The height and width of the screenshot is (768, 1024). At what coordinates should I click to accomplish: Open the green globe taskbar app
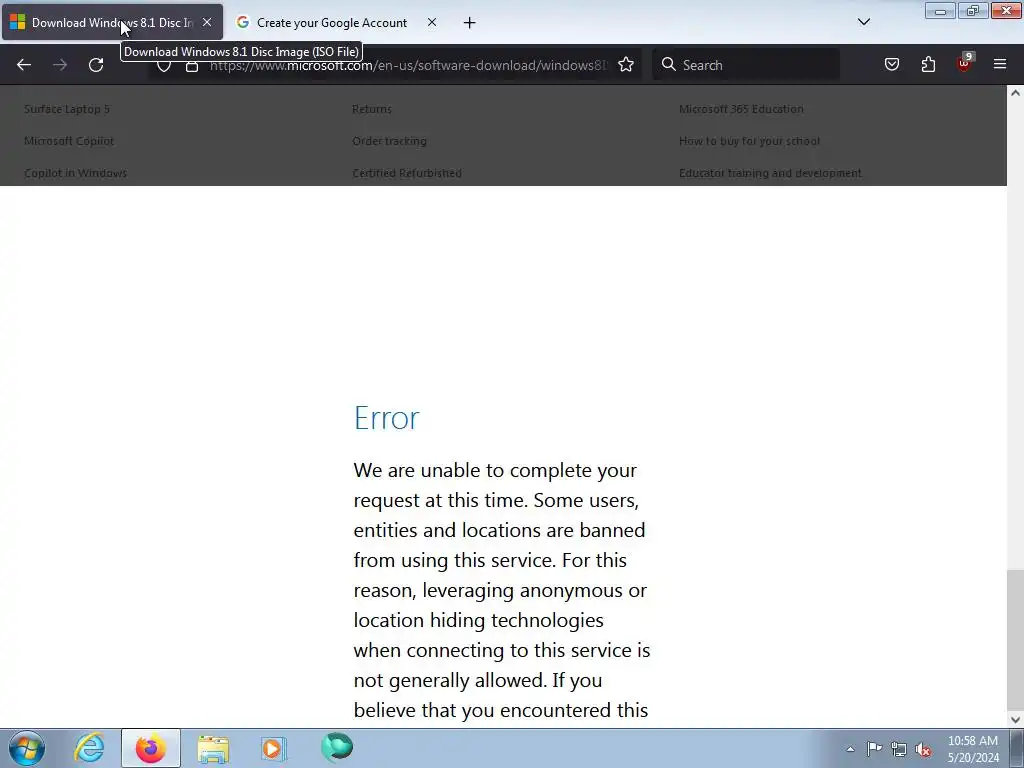pyautogui.click(x=337, y=747)
